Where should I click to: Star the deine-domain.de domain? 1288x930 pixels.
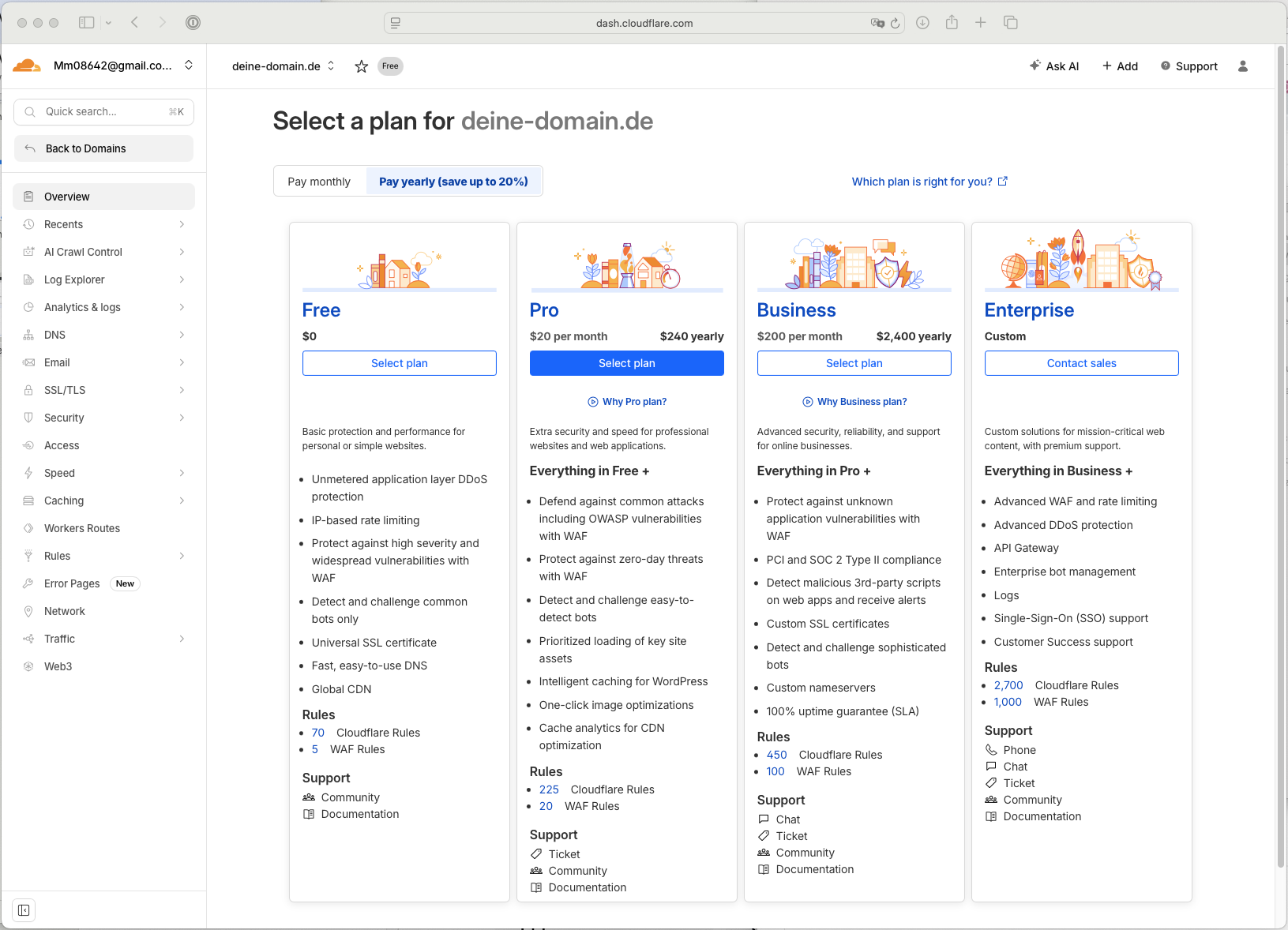tap(361, 66)
